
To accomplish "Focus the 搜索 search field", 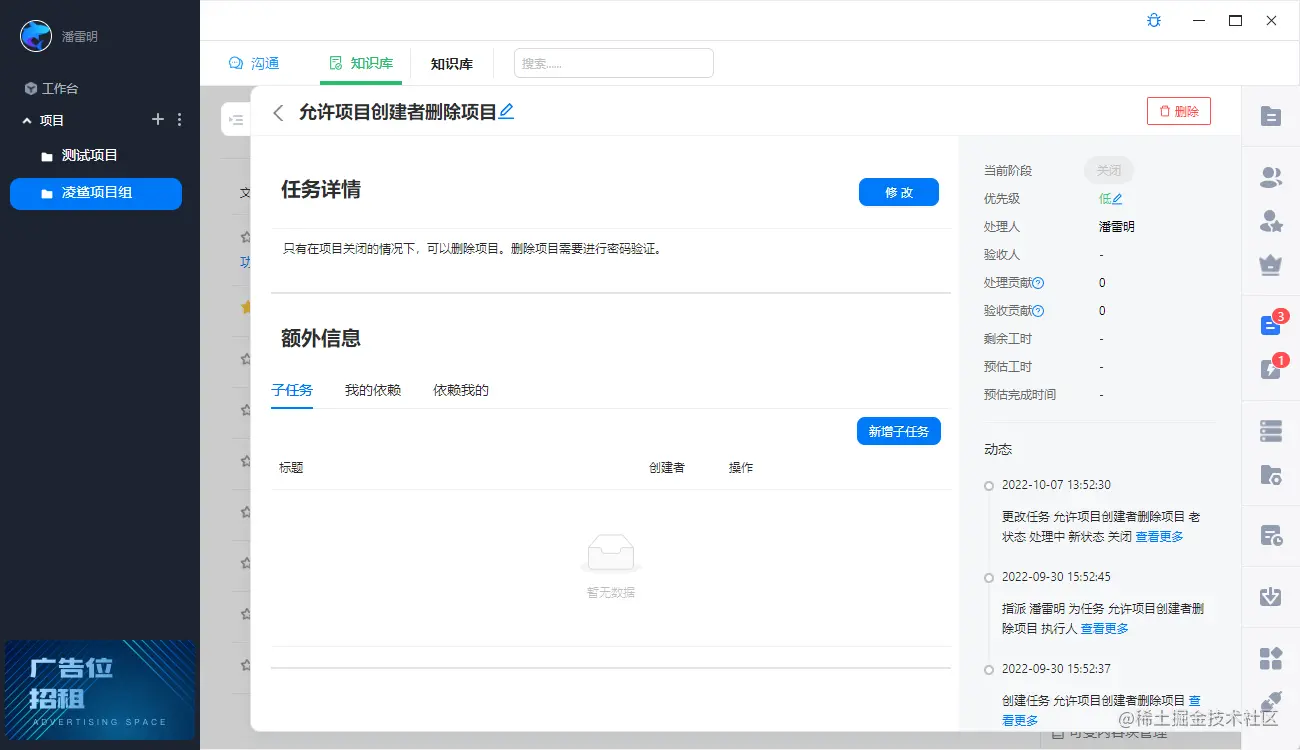I will 614,63.
